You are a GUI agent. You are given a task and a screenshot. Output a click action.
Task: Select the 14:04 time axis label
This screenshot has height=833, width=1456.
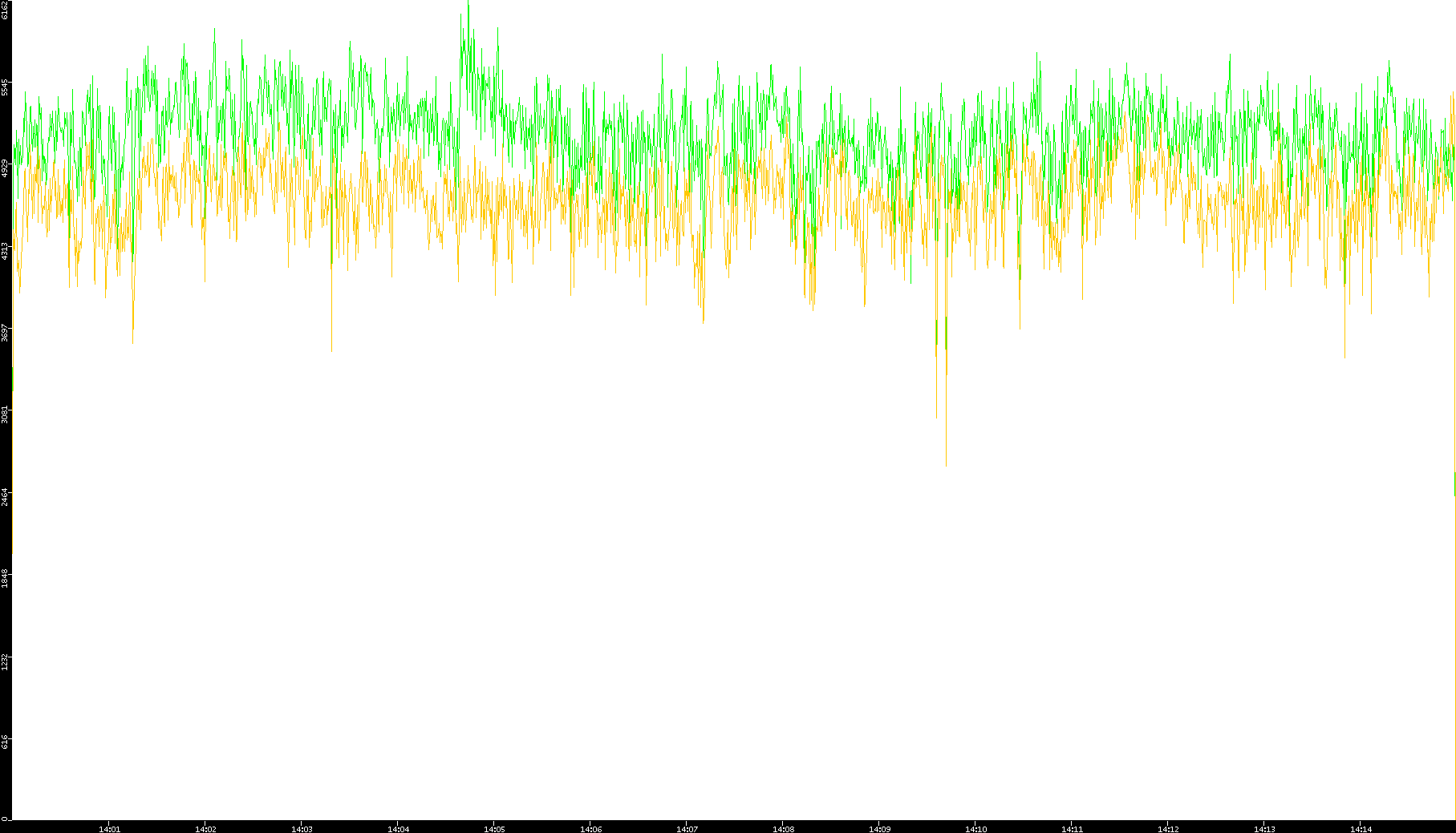click(398, 829)
